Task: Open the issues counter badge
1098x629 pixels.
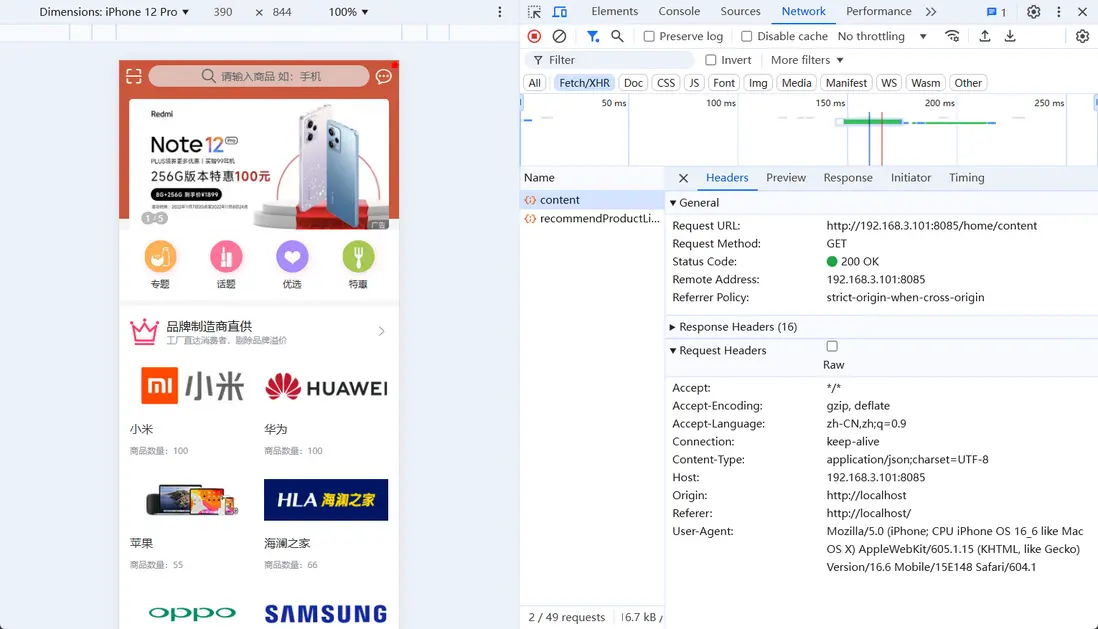Action: pyautogui.click(x=996, y=12)
